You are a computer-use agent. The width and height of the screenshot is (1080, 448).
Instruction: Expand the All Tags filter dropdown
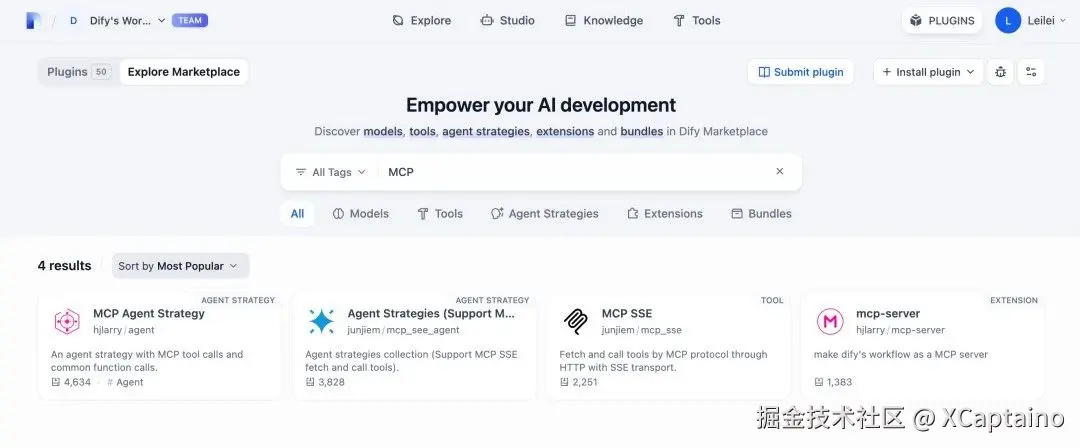(330, 172)
